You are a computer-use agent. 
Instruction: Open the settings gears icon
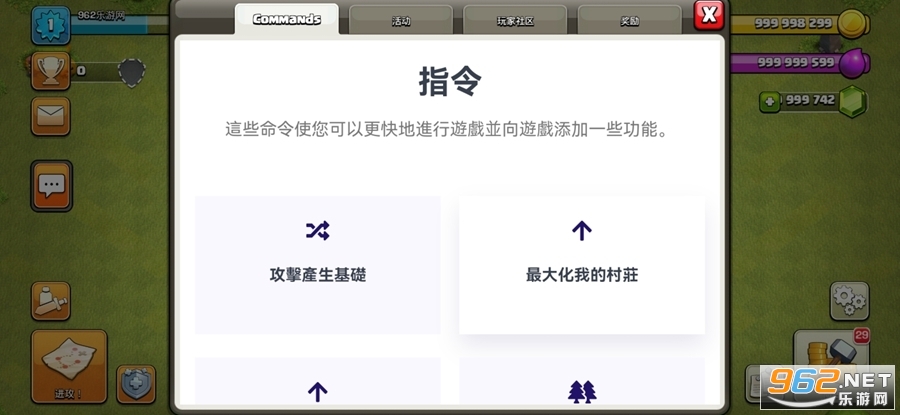(x=849, y=301)
